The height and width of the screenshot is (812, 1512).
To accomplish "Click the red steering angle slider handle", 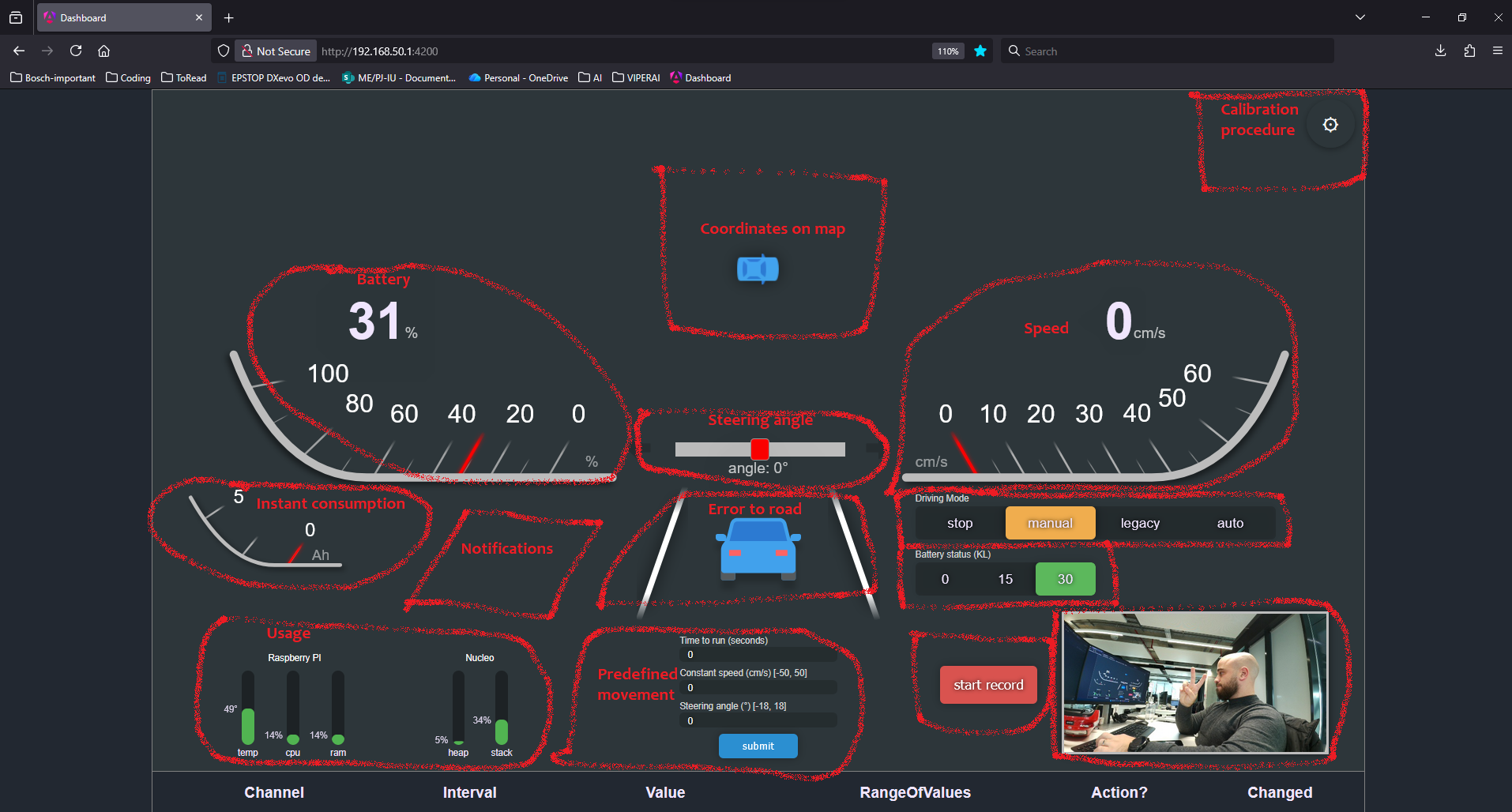I will pos(760,449).
